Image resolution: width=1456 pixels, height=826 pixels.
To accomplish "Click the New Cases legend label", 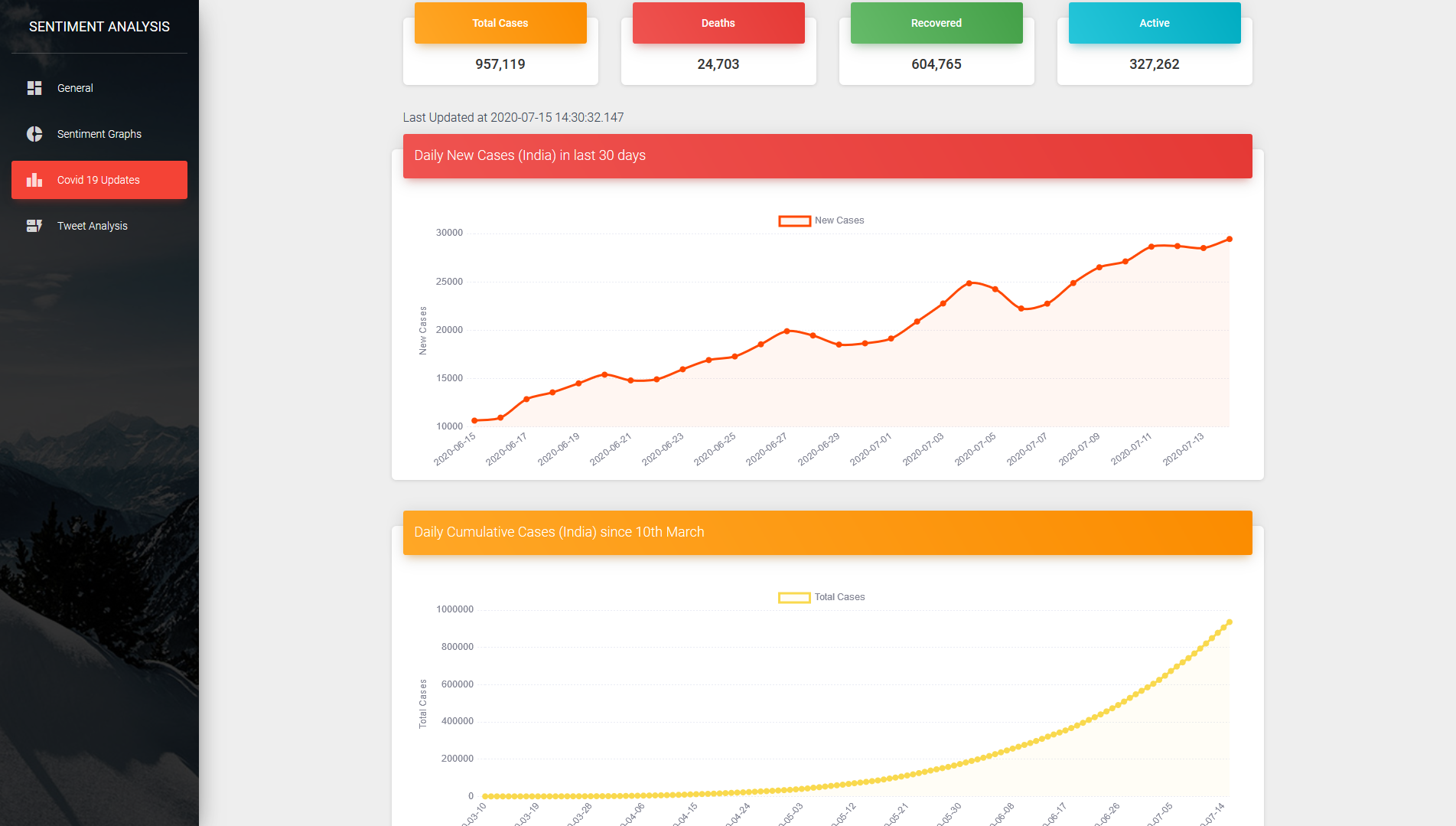I will [x=839, y=220].
